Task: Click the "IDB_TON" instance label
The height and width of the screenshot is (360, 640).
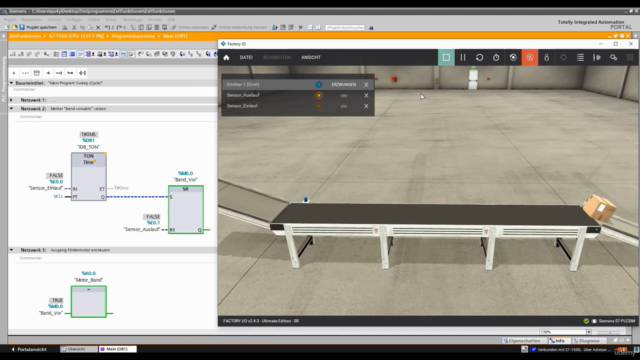Action: 89,147
